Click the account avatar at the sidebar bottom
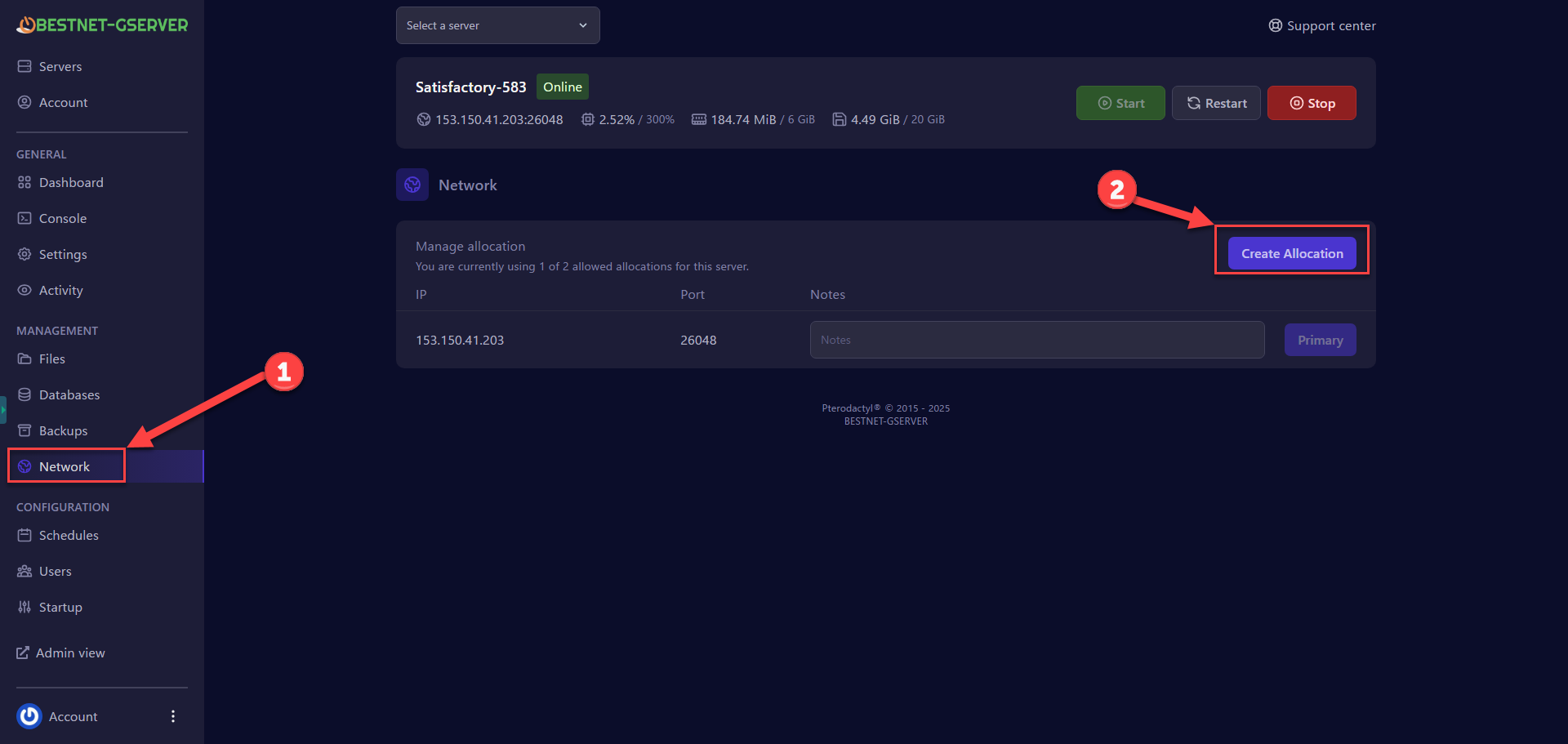 pos(29,716)
